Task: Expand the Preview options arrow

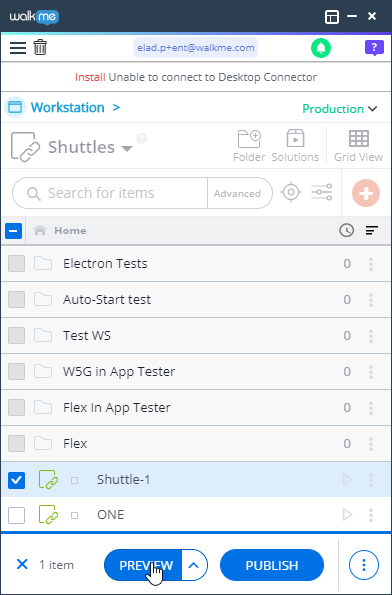Action: pyautogui.click(x=194, y=565)
